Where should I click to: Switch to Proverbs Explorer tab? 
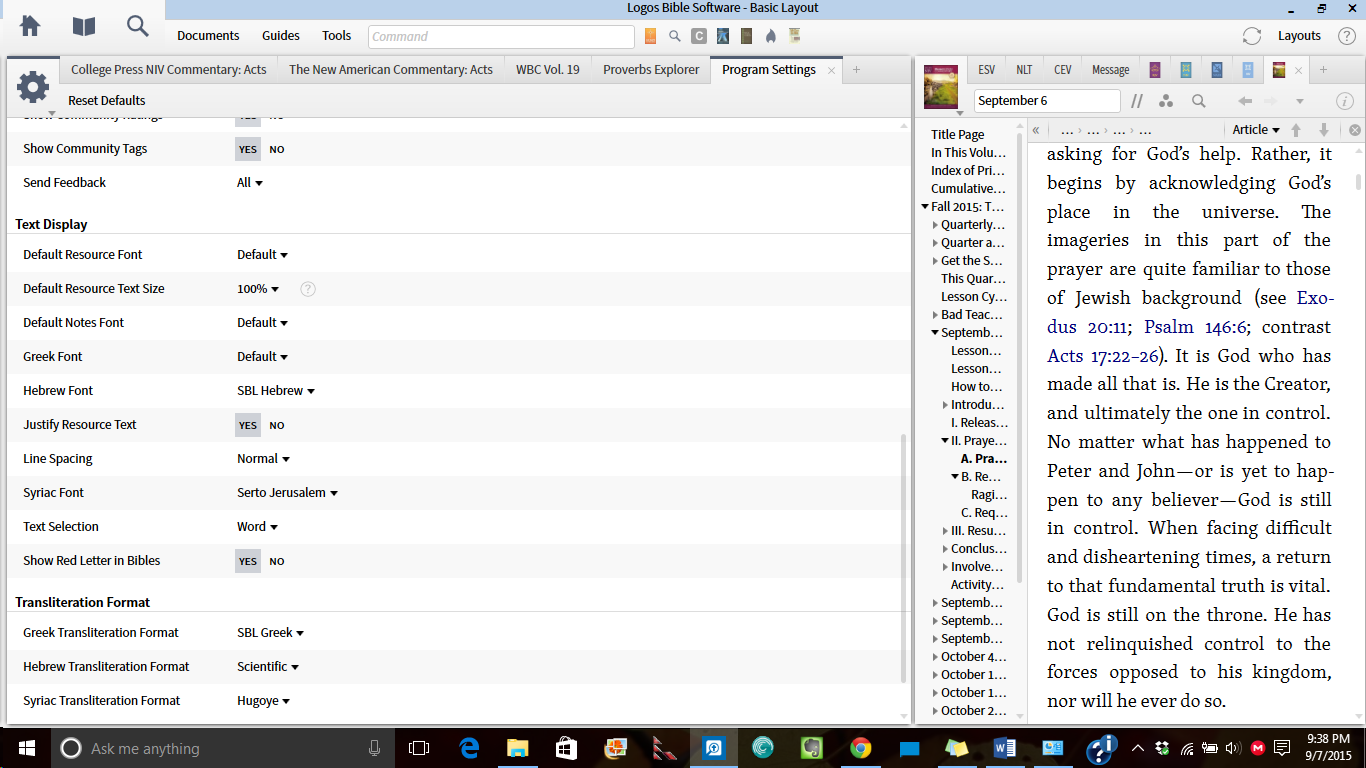point(651,70)
